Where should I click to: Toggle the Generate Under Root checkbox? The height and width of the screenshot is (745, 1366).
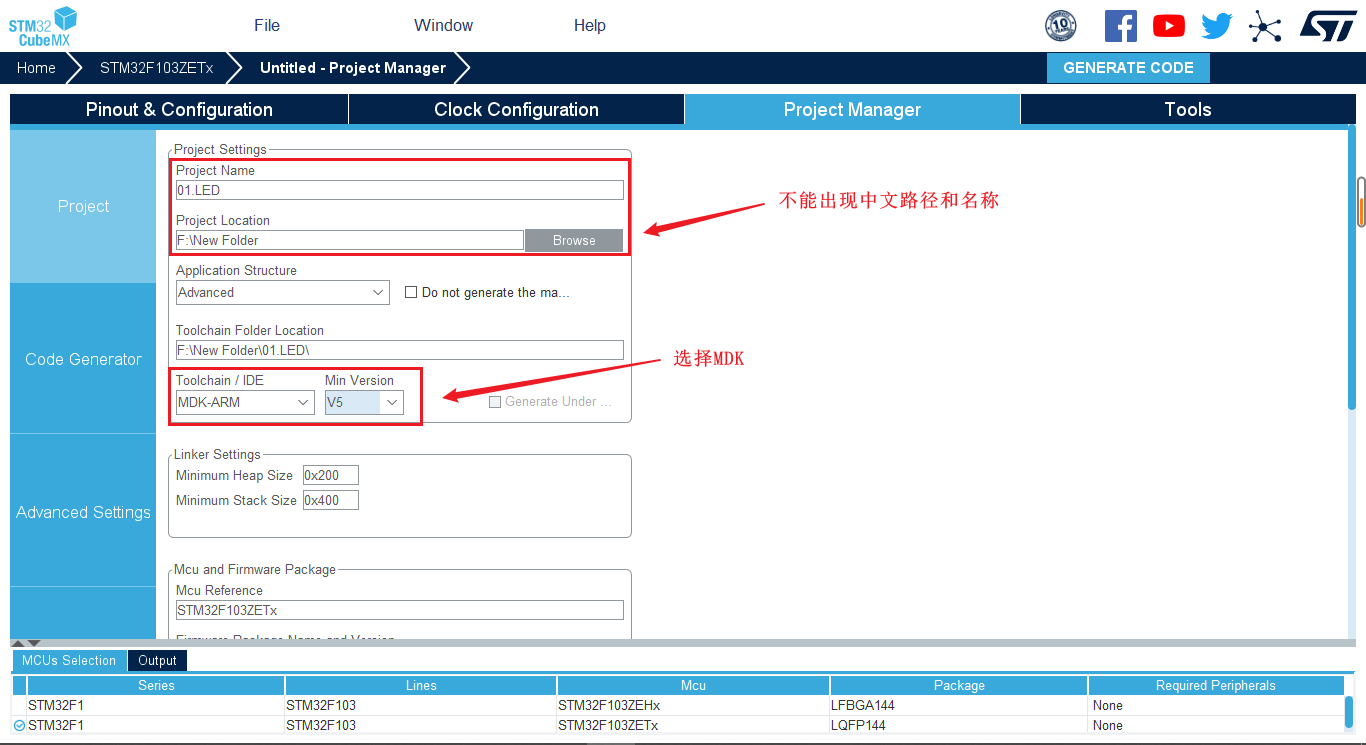click(x=495, y=402)
